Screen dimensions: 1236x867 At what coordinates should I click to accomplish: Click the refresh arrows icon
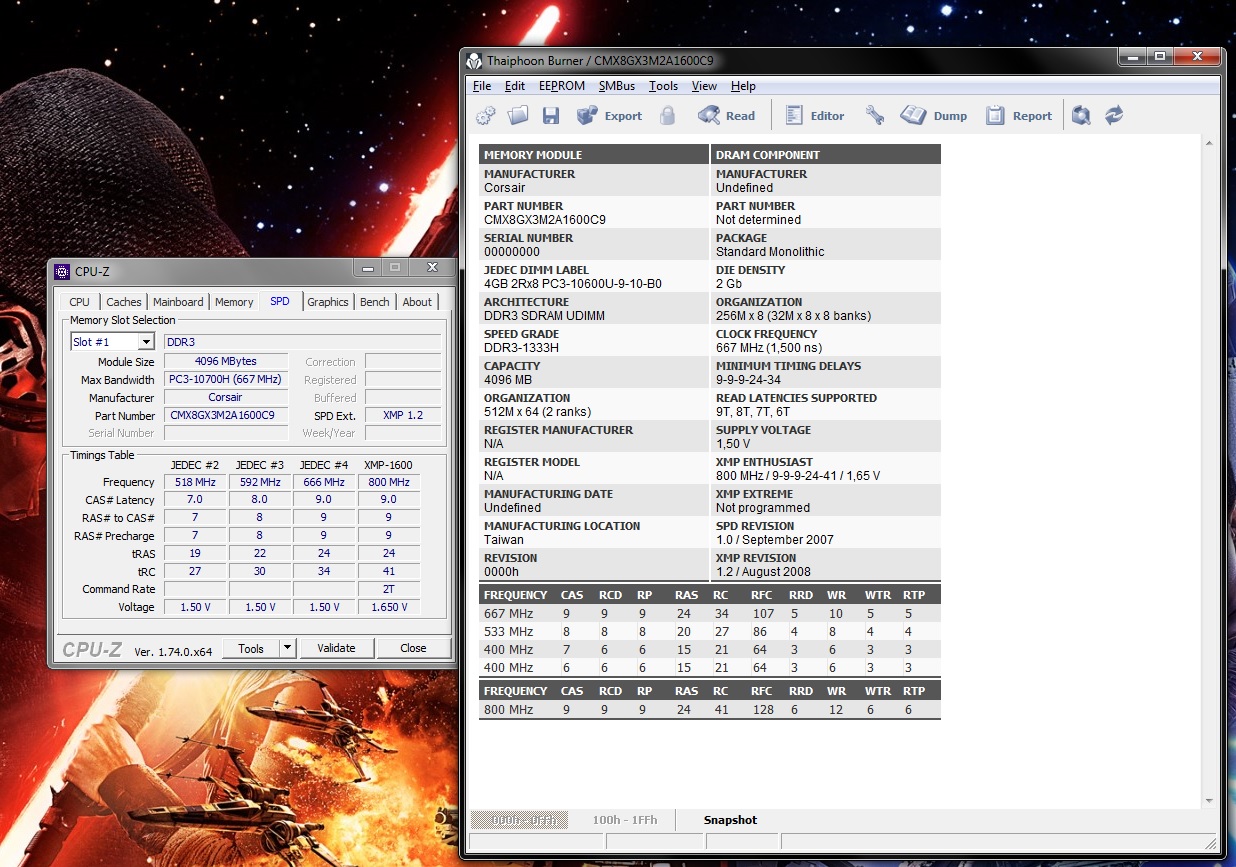(x=1114, y=116)
